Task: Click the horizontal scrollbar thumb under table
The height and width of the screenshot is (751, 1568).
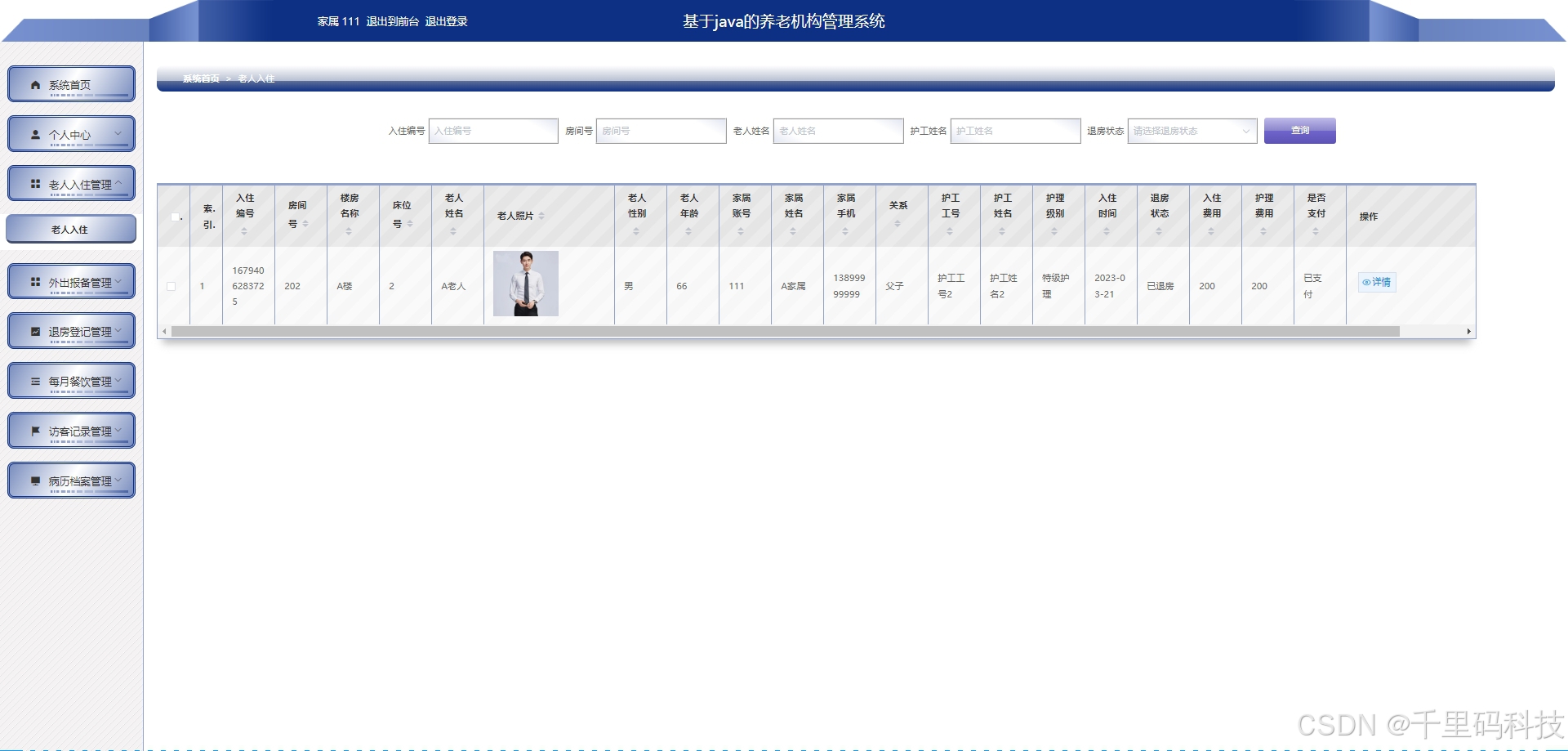Action: (x=785, y=332)
